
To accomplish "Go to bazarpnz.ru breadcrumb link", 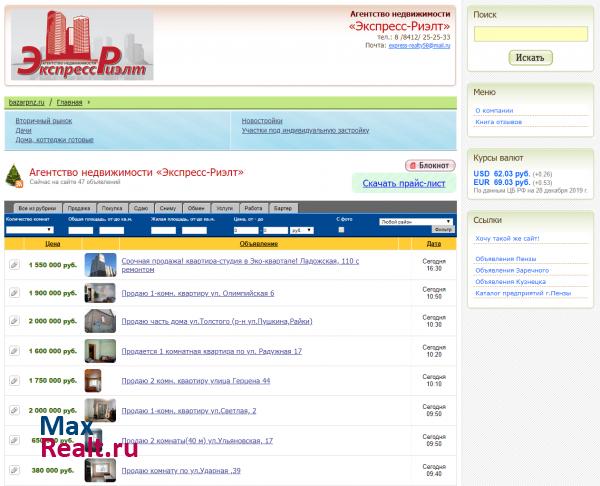I will coord(26,103).
